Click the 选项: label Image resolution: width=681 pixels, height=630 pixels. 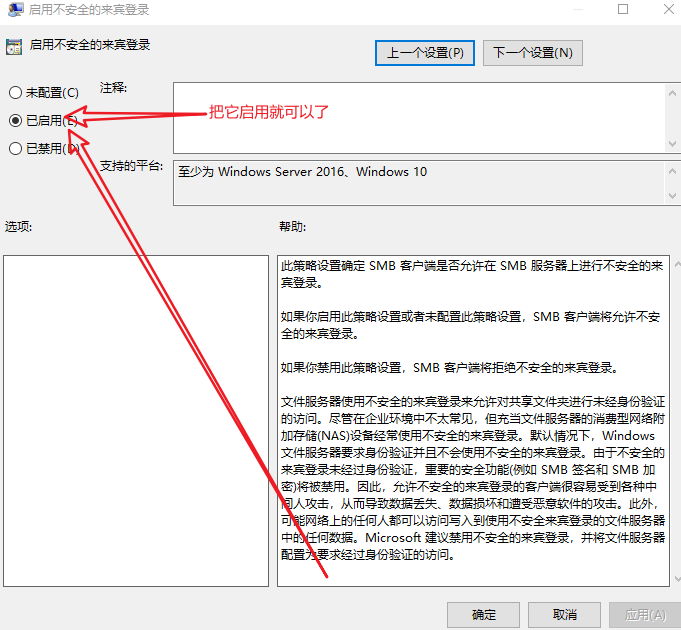coord(18,227)
